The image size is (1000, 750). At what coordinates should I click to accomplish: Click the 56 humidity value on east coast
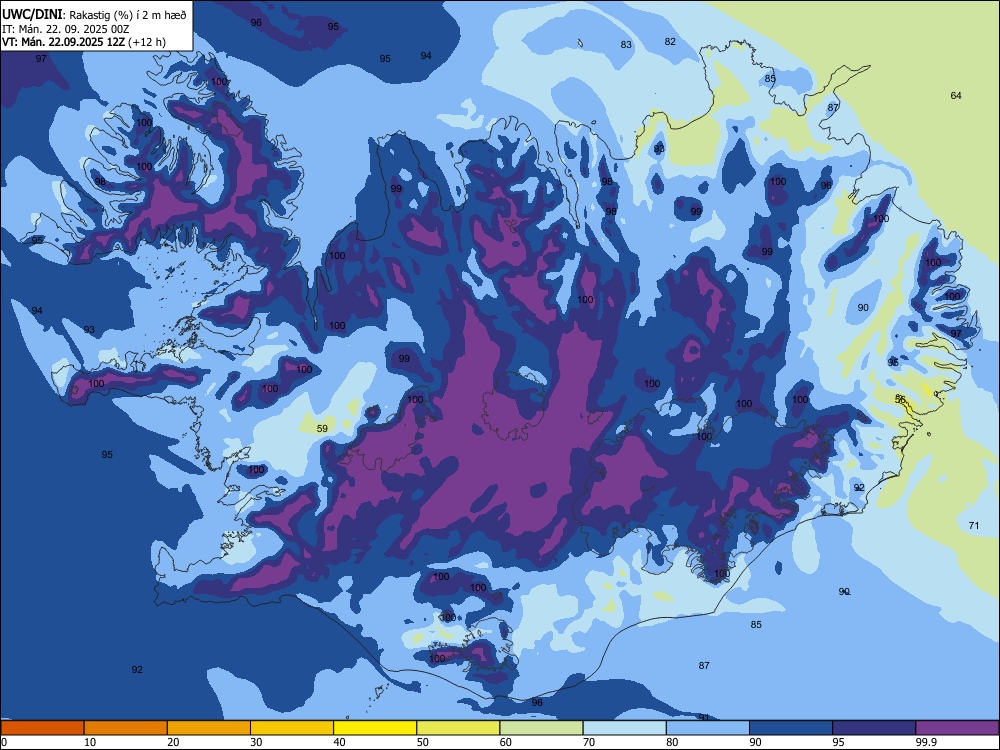(x=900, y=399)
